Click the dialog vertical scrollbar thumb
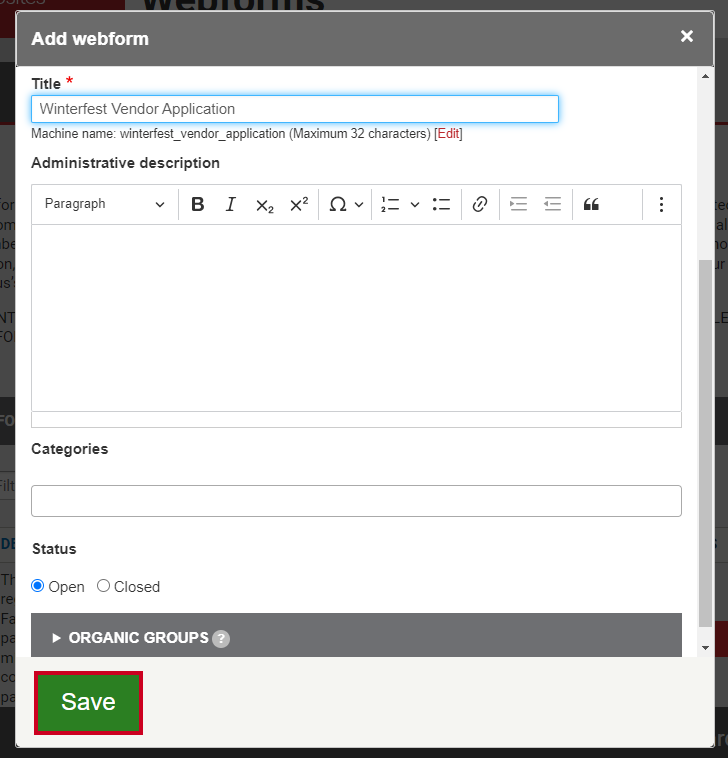The width and height of the screenshot is (728, 758). [x=705, y=443]
